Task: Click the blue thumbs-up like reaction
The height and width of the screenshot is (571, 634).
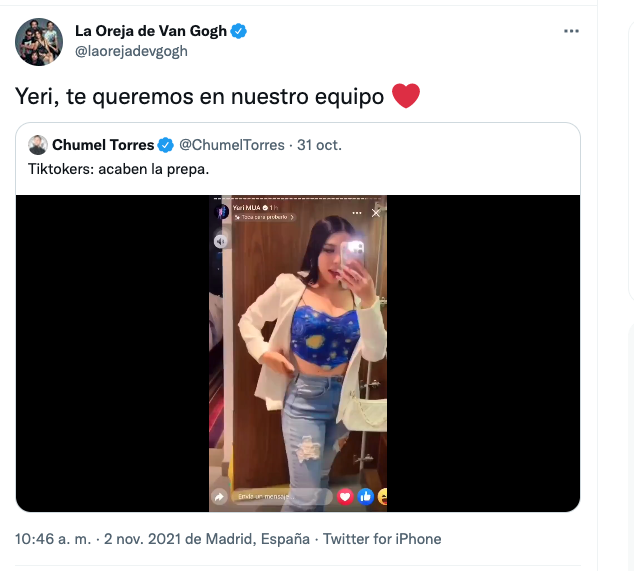Action: [366, 496]
